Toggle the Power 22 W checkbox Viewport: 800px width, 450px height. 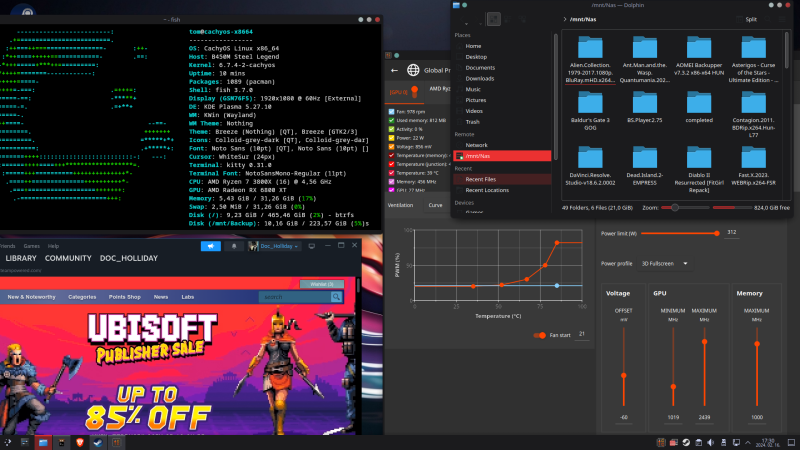391,138
